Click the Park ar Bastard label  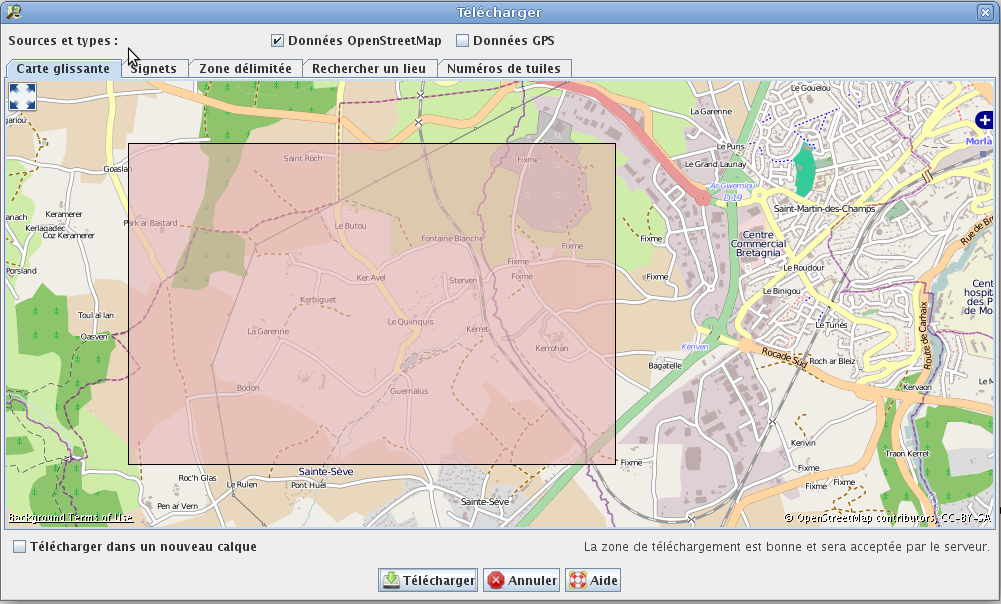click(150, 223)
